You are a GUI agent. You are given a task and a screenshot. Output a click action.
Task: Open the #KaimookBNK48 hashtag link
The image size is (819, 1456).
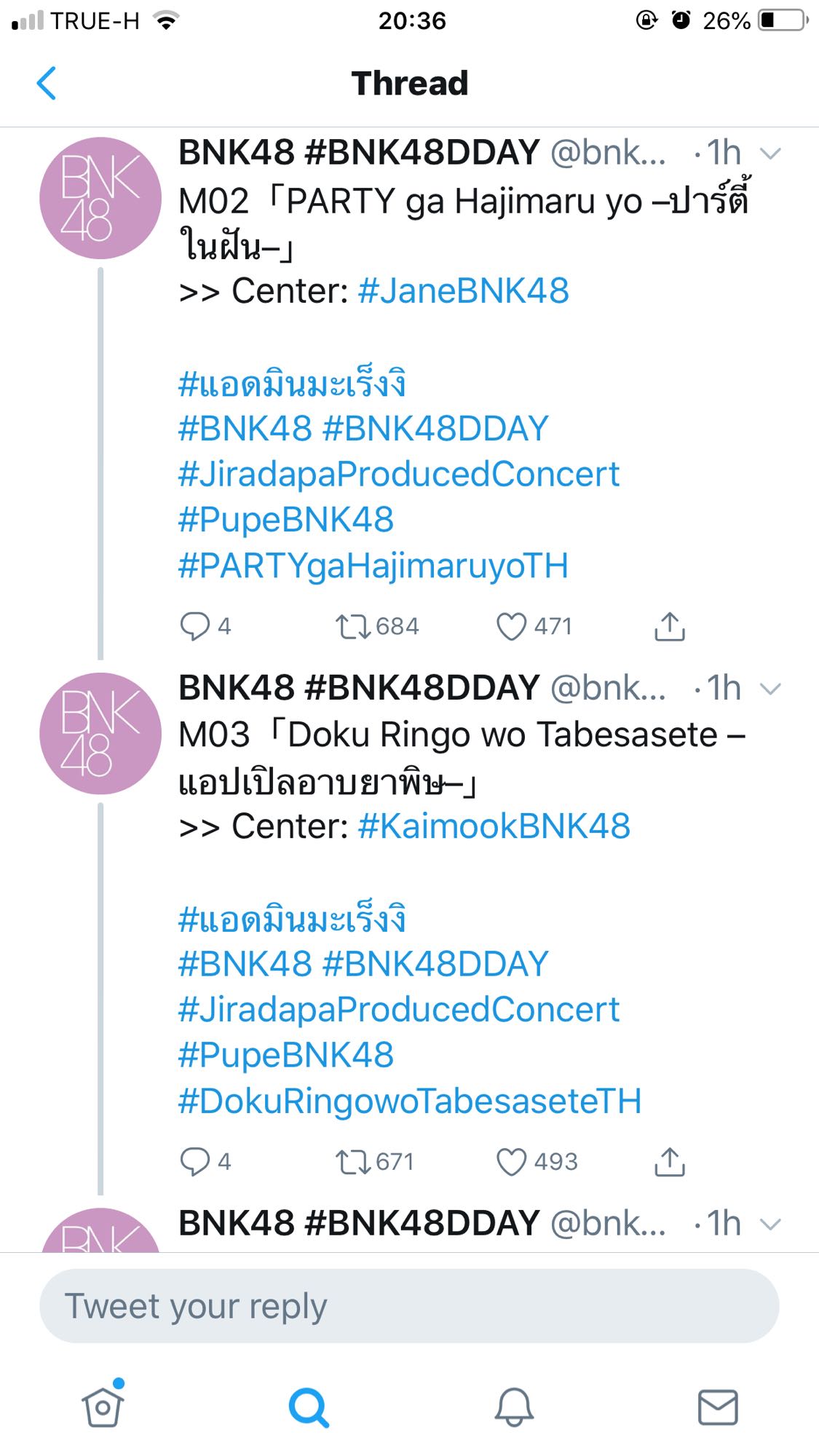pos(494,826)
